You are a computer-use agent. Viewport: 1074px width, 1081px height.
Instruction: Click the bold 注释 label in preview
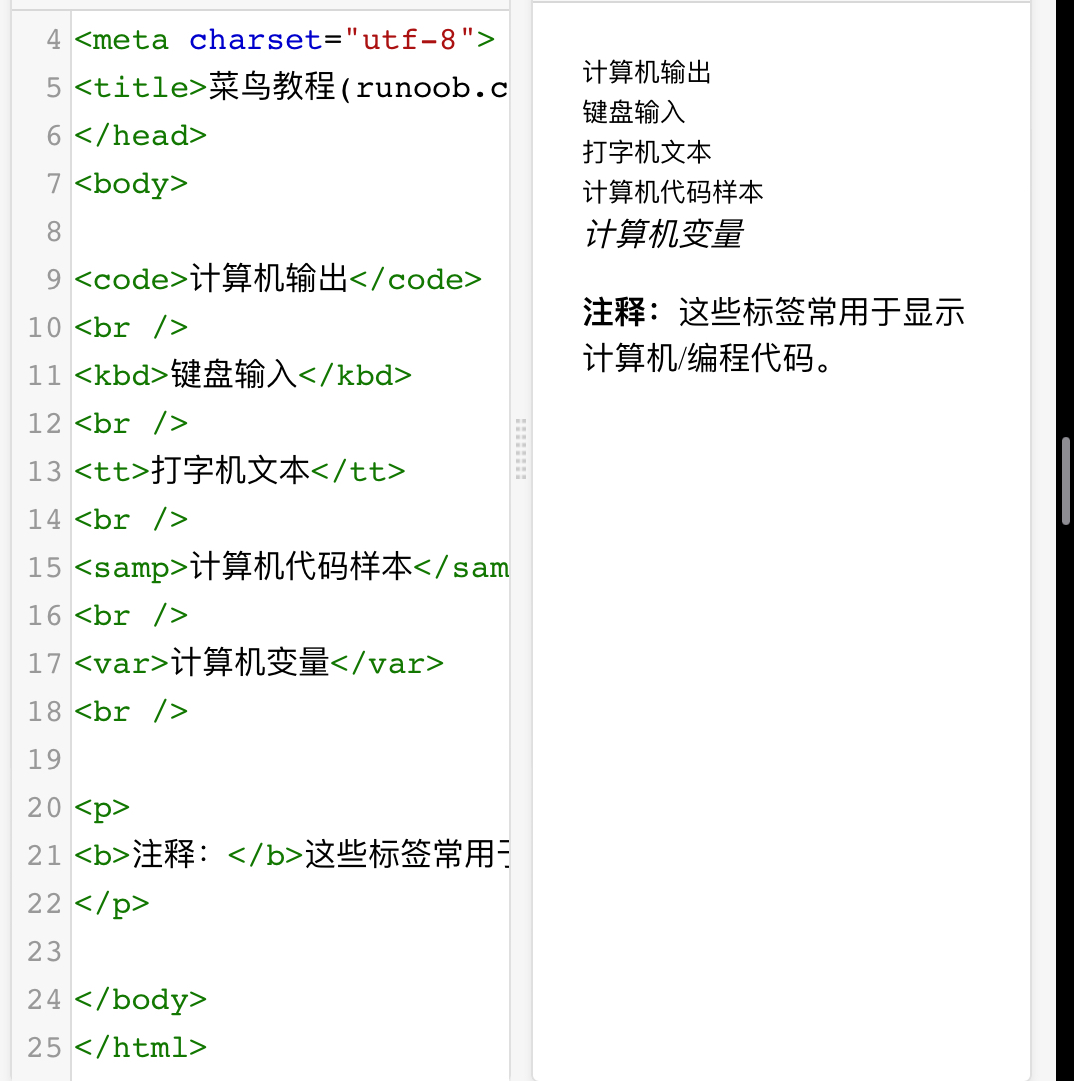tap(614, 313)
